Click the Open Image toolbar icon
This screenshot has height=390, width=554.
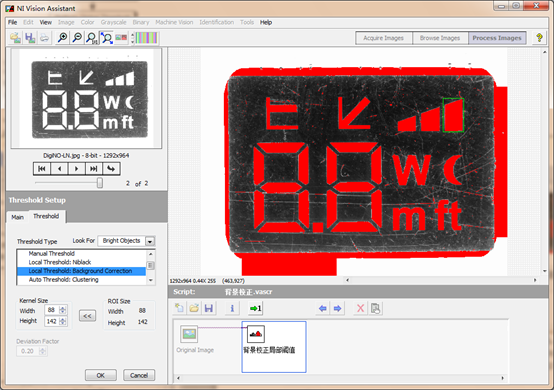click(x=15, y=38)
